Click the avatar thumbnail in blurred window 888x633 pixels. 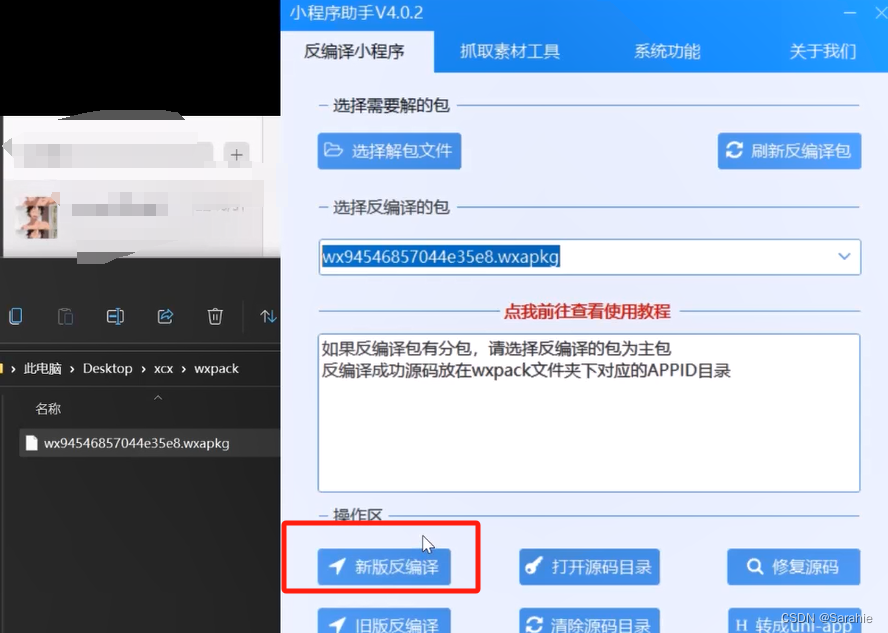click(37, 217)
